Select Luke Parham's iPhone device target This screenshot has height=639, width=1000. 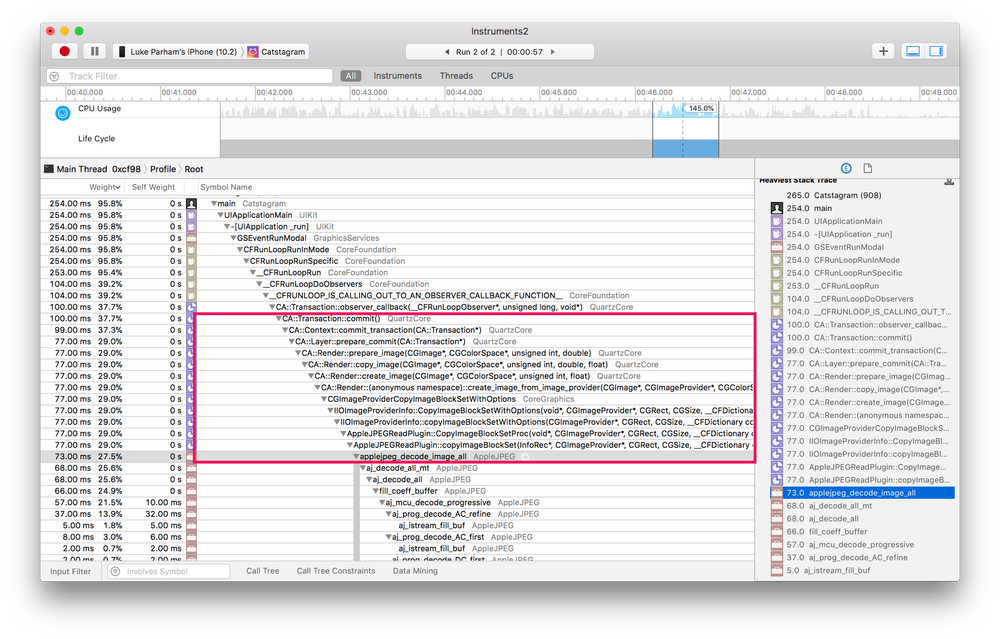pos(177,52)
